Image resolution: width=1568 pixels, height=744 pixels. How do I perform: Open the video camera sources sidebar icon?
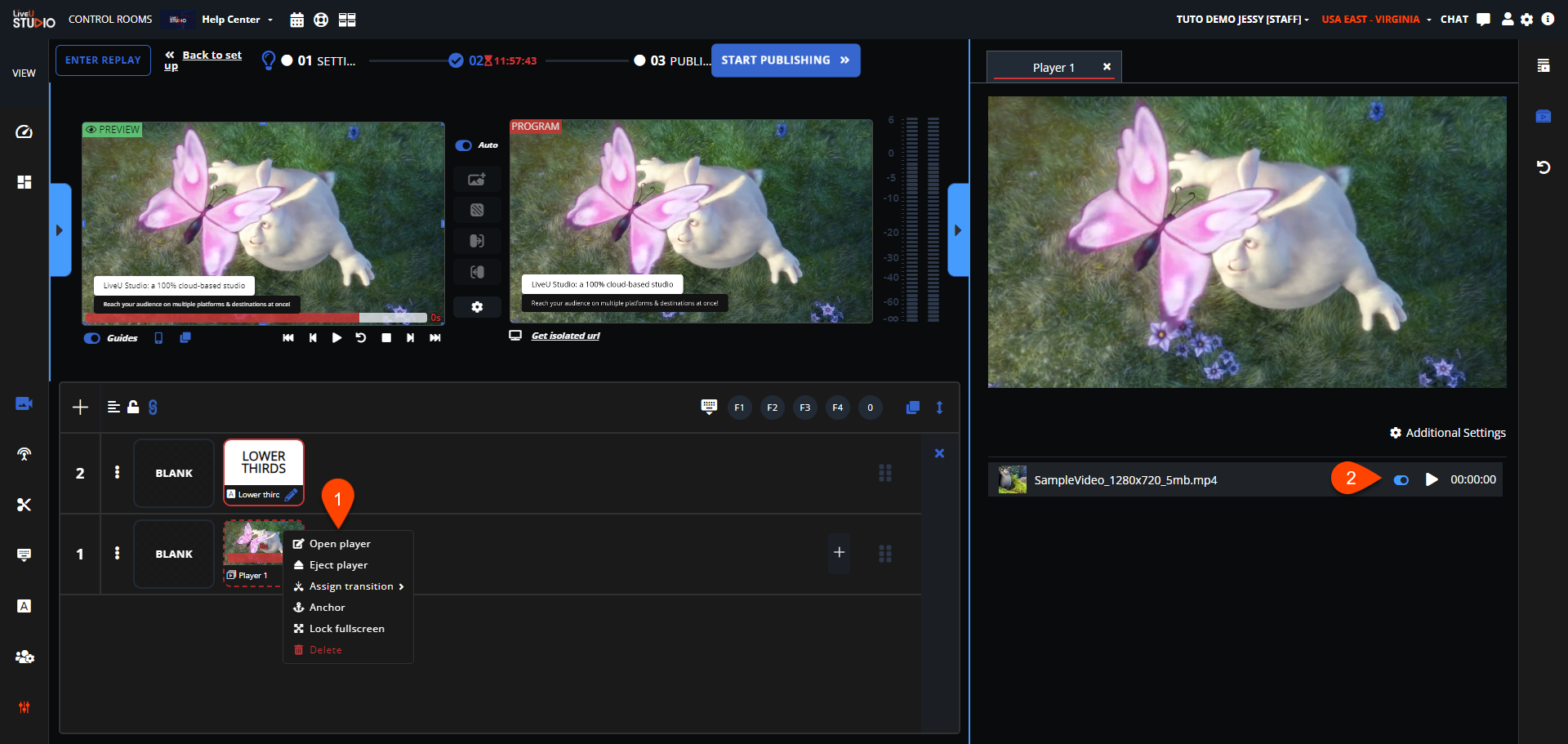(24, 403)
